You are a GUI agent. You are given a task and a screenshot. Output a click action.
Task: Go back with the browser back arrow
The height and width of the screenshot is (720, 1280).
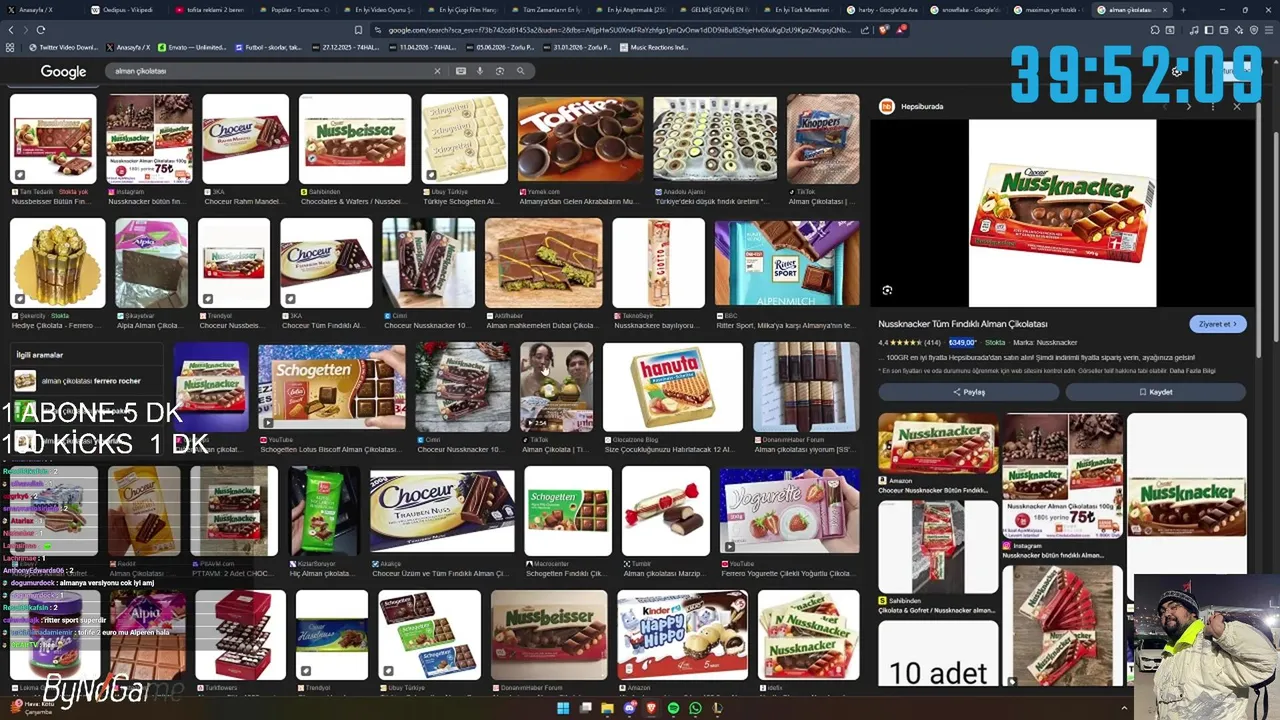point(10,30)
